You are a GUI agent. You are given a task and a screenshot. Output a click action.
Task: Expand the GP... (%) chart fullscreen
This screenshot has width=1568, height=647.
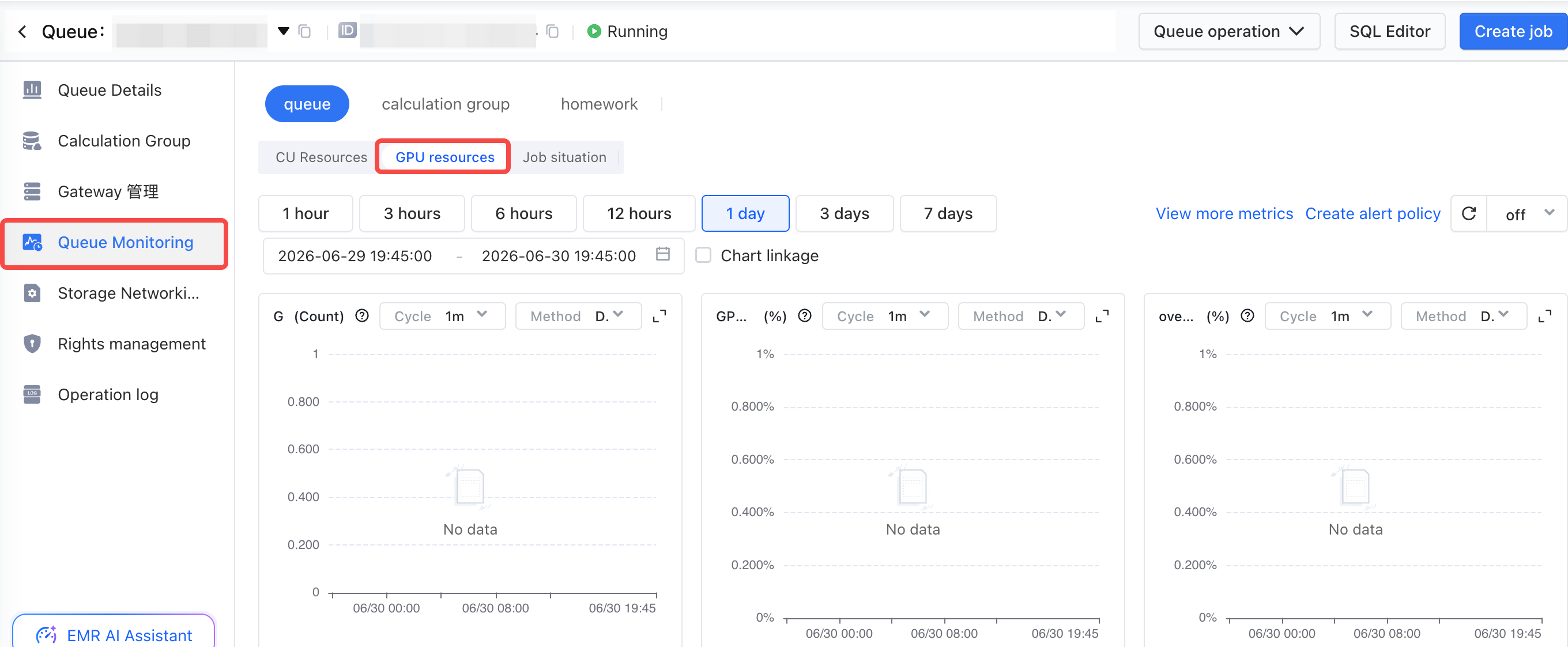pyautogui.click(x=1102, y=316)
